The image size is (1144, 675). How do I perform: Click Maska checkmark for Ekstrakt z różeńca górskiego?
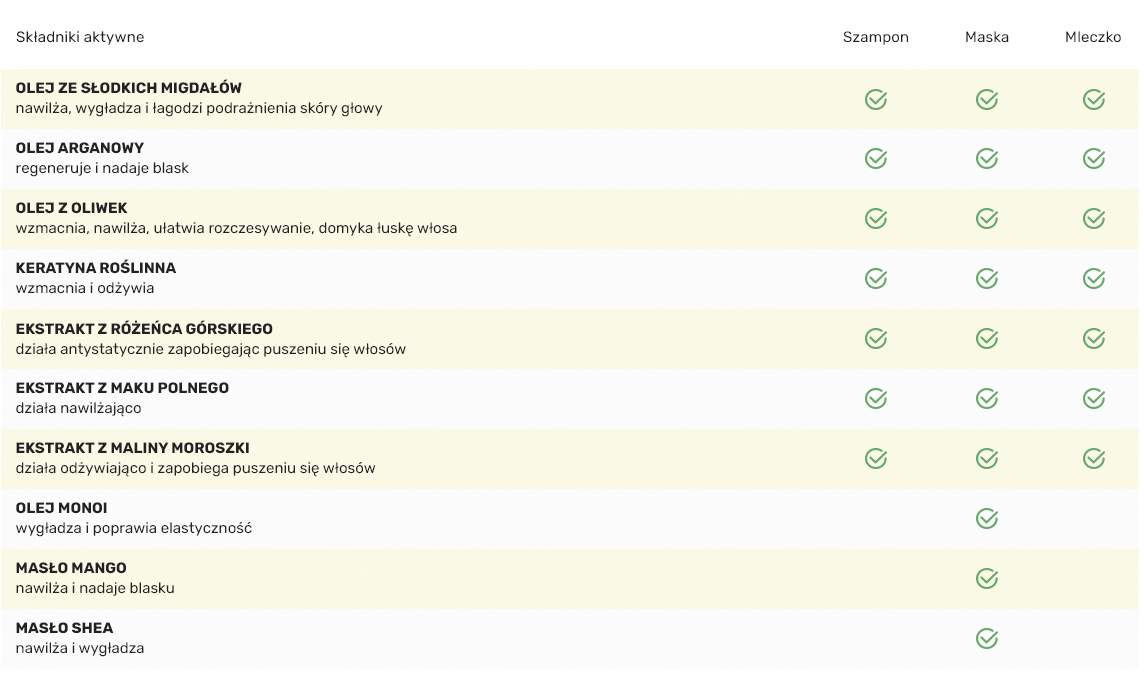tap(987, 339)
